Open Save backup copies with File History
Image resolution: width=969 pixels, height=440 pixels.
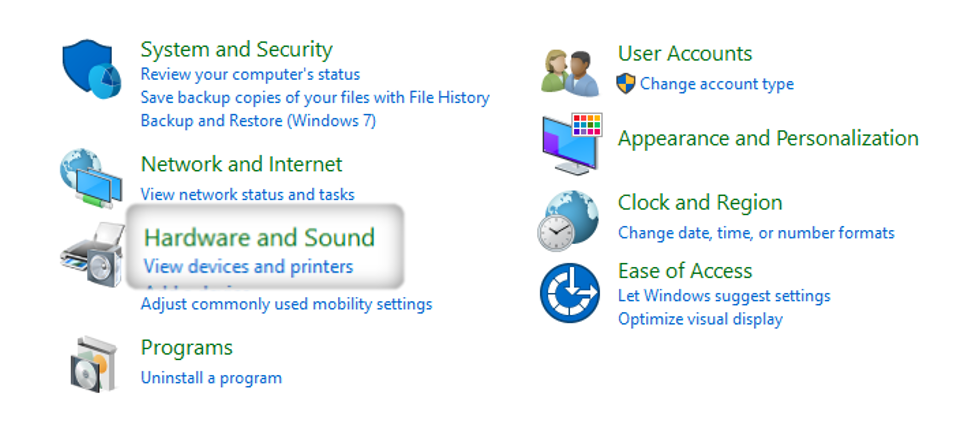point(315,98)
